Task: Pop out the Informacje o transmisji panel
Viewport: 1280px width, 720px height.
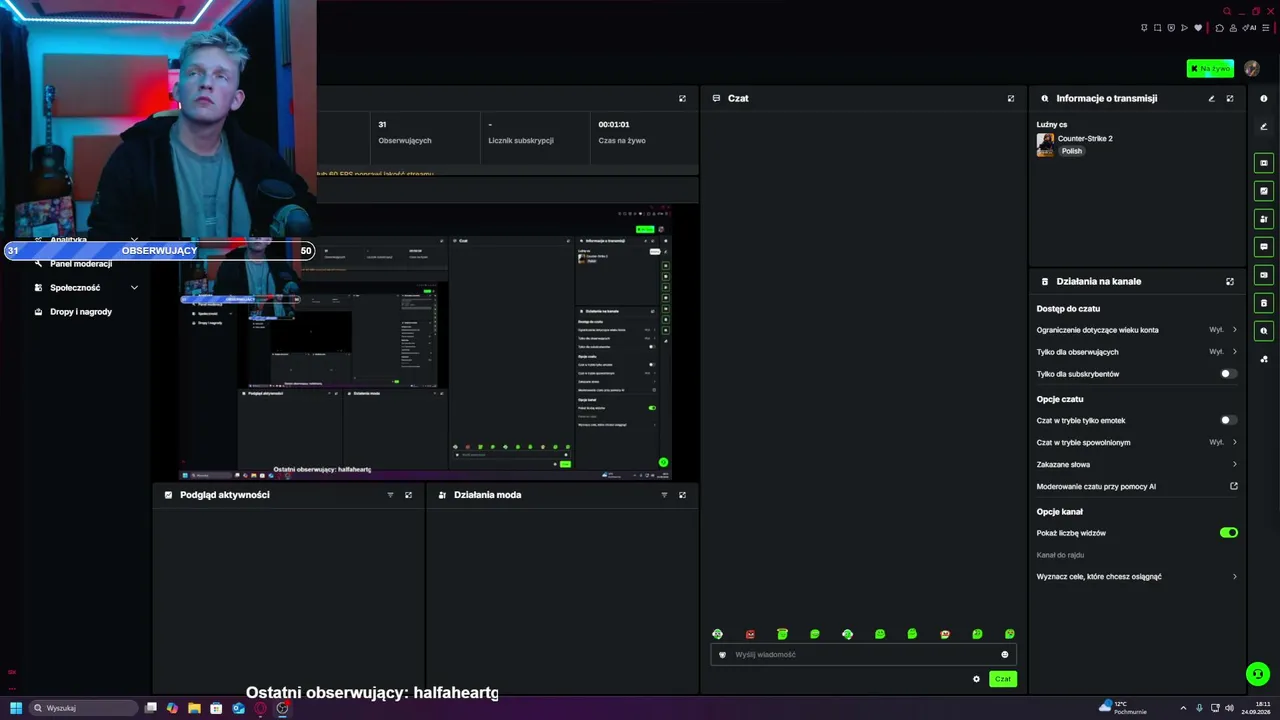Action: [1230, 98]
